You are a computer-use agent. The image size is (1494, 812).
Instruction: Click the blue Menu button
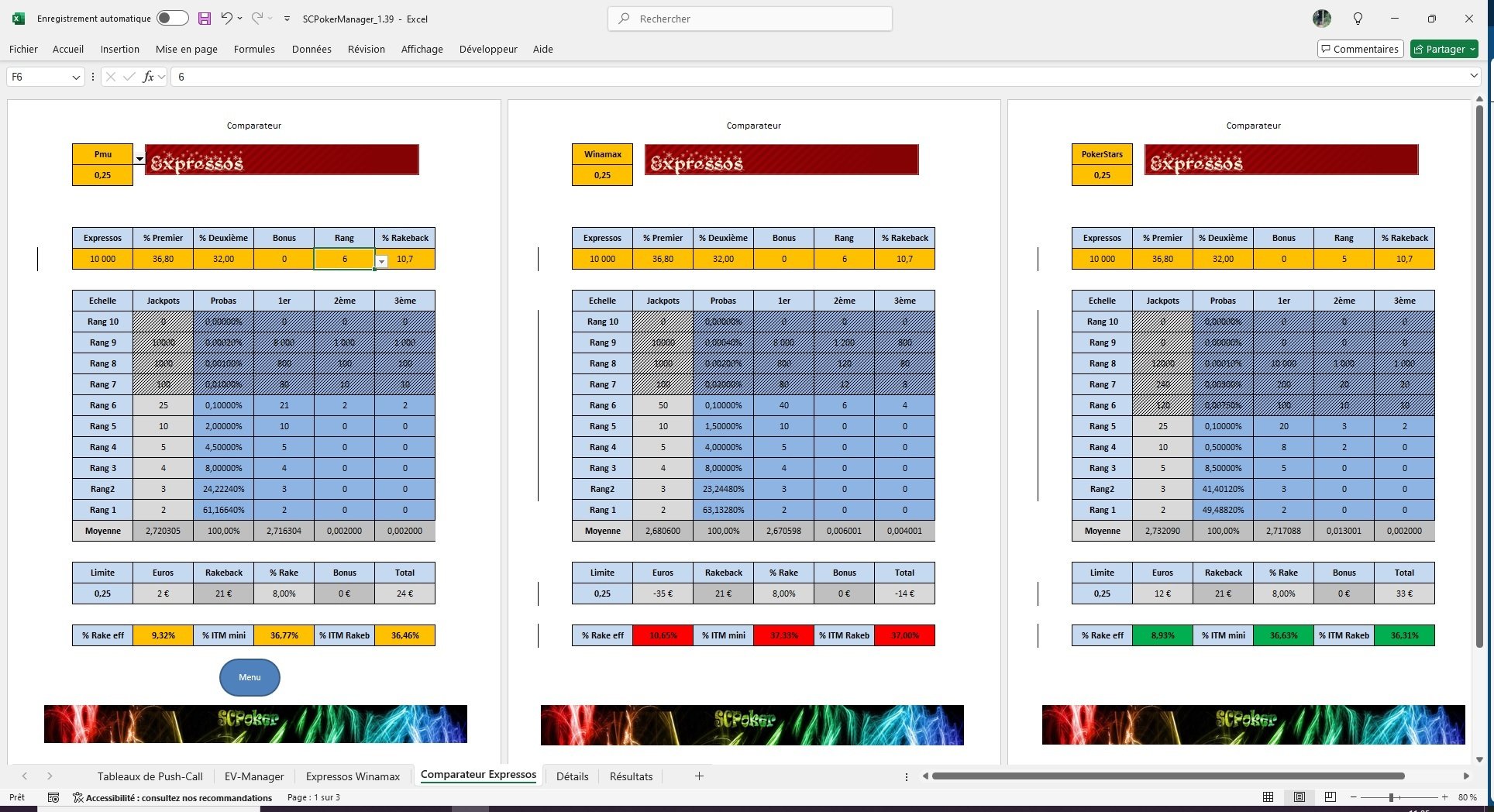[x=250, y=677]
